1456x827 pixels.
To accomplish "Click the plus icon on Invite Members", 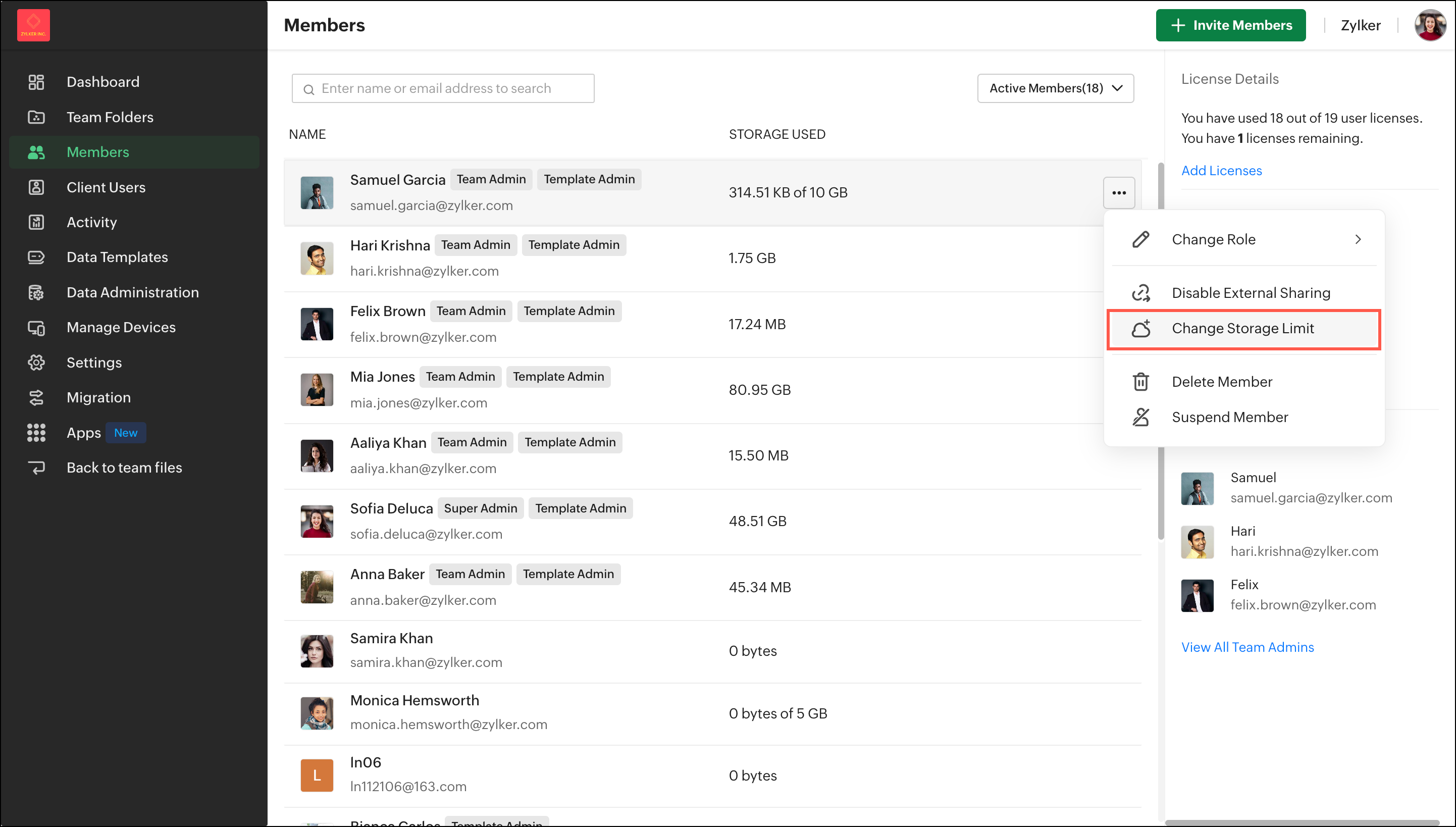I will click(x=1178, y=25).
